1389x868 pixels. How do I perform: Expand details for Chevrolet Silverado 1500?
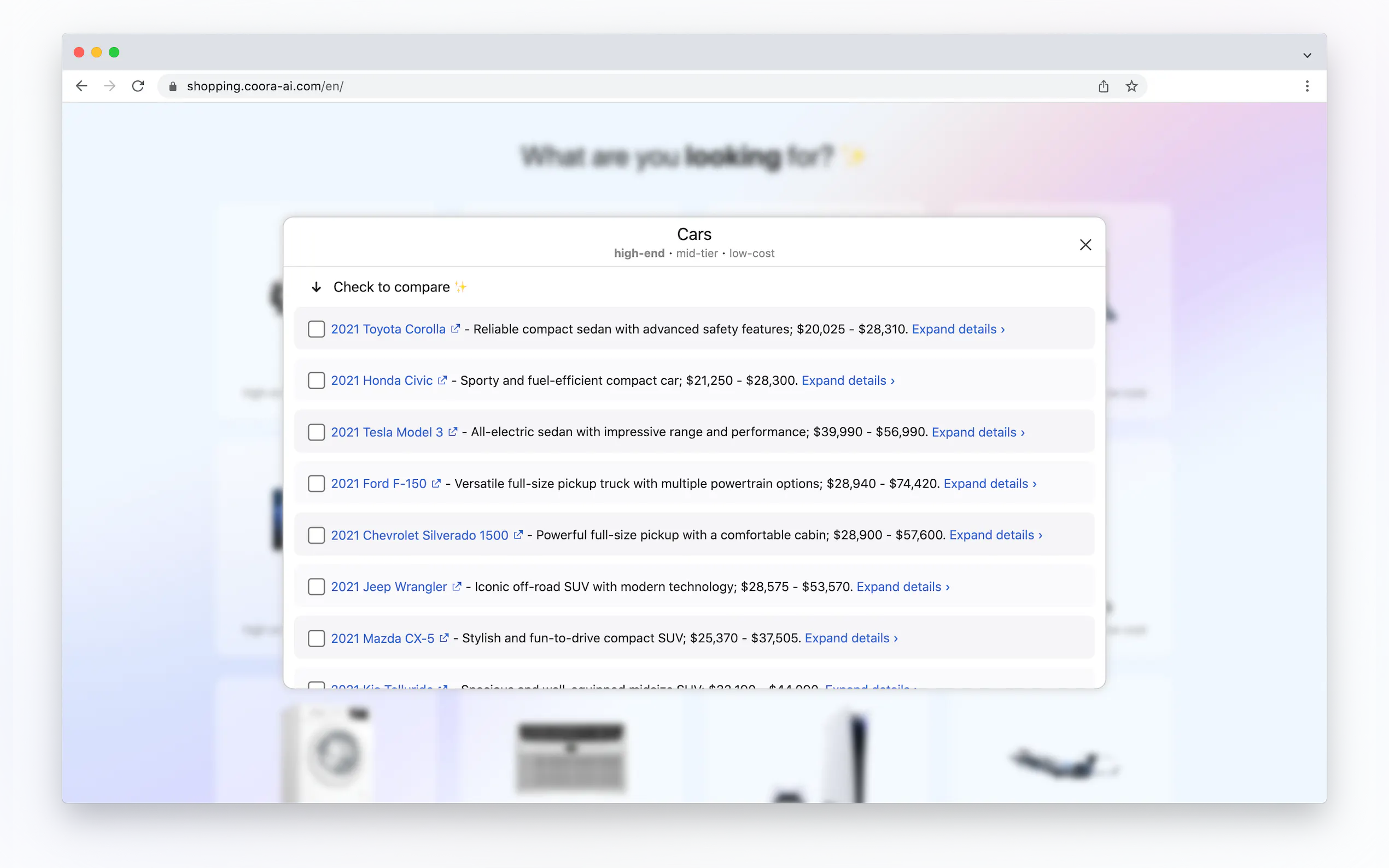[x=995, y=535]
